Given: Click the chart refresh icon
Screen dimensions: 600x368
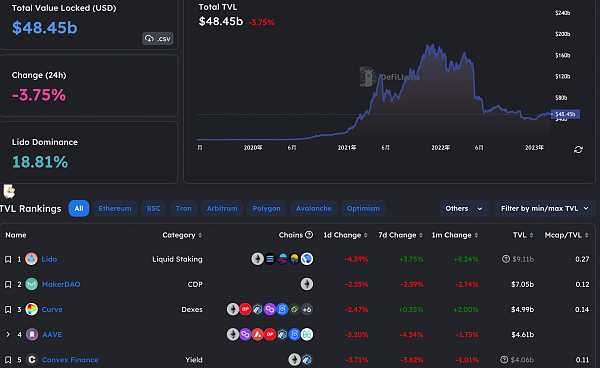Looking at the screenshot, I should (578, 150).
